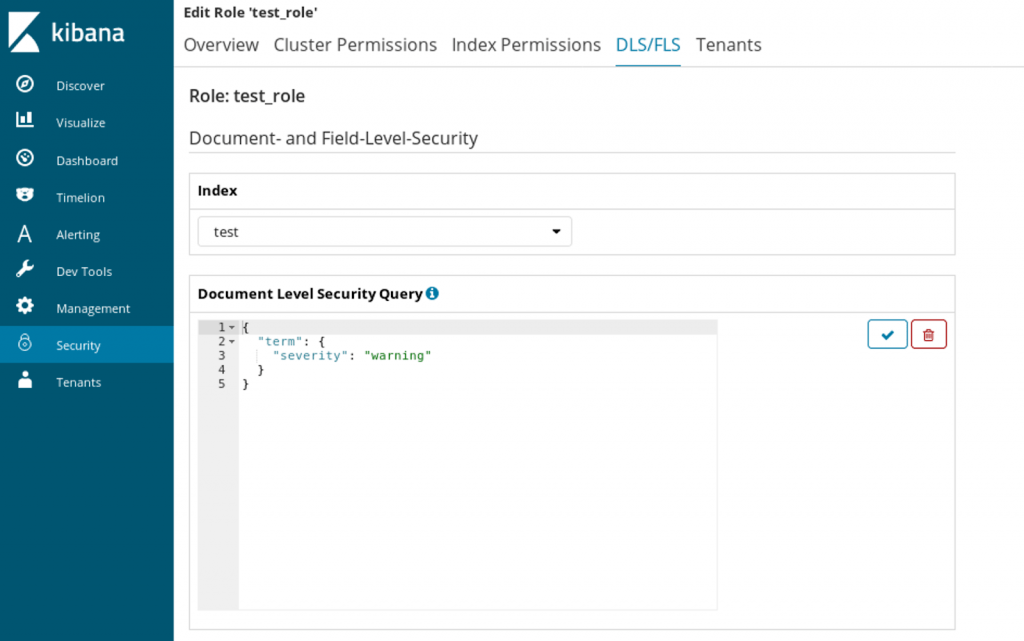Open the Discover section
1024x641 pixels.
[79, 85]
